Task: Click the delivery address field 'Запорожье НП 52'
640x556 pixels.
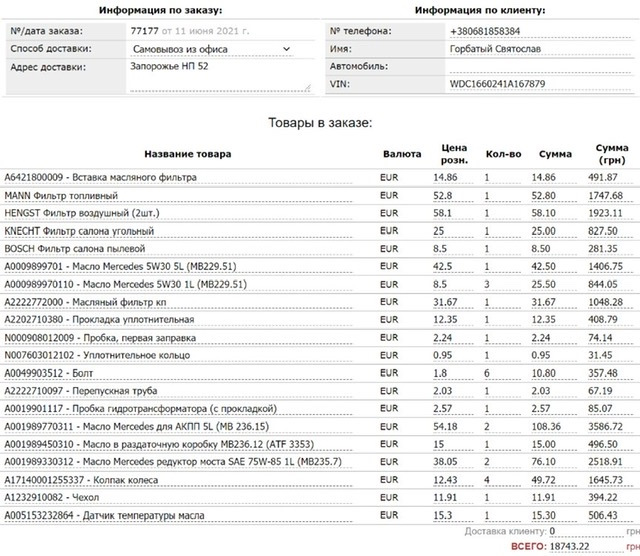Action: point(220,76)
